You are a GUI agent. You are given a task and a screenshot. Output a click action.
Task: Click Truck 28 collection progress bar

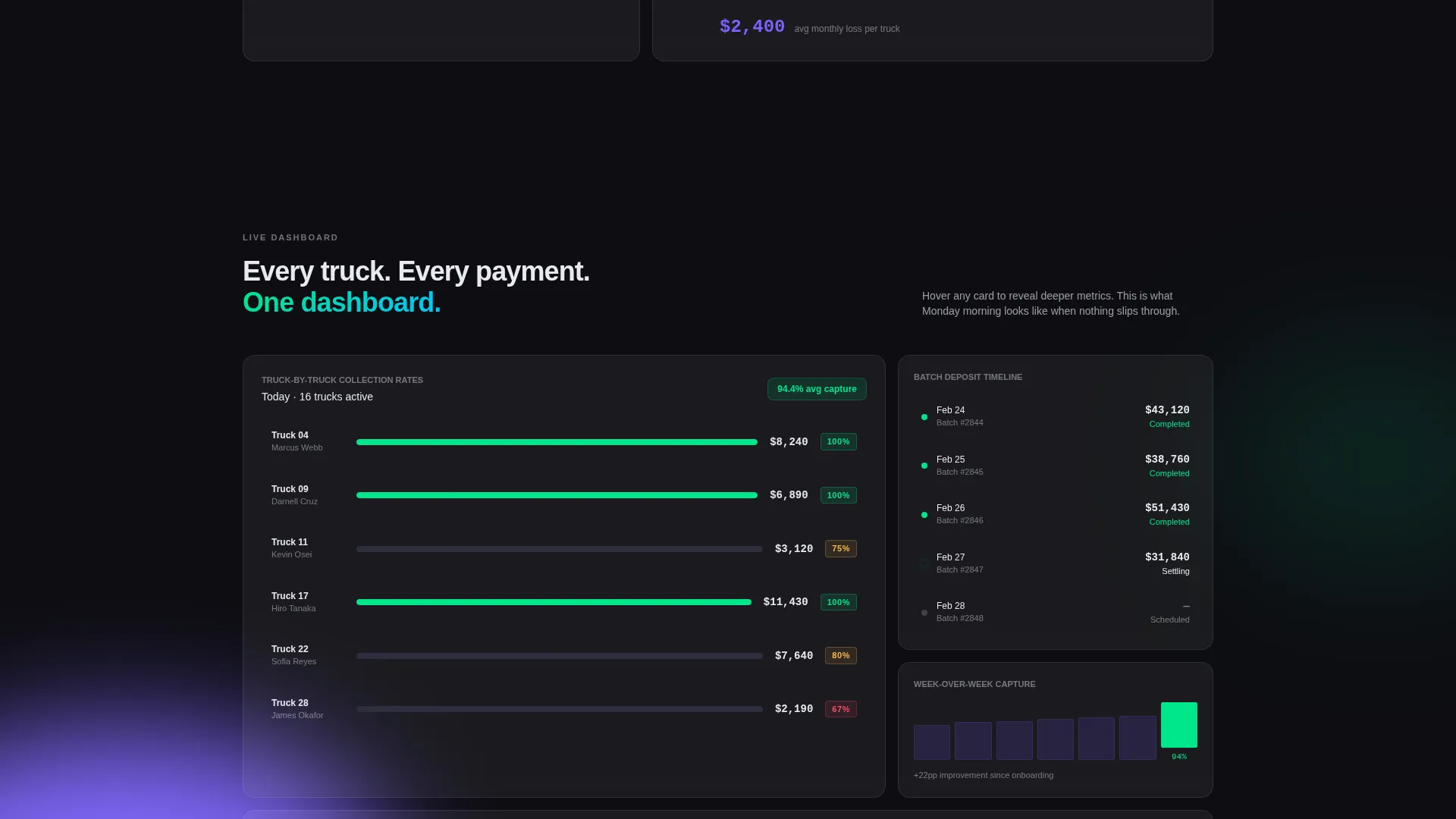coord(560,709)
